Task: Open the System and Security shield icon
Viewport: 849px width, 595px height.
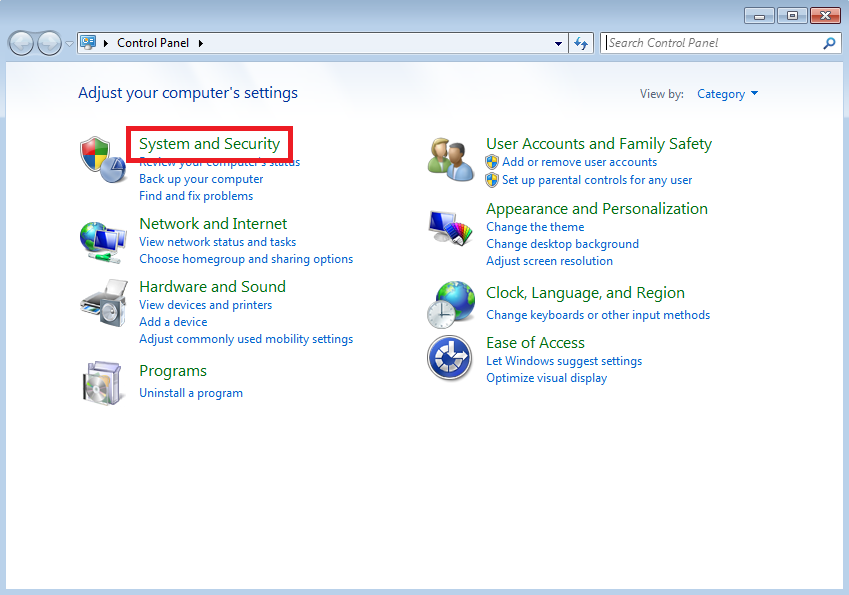Action: pos(102,160)
